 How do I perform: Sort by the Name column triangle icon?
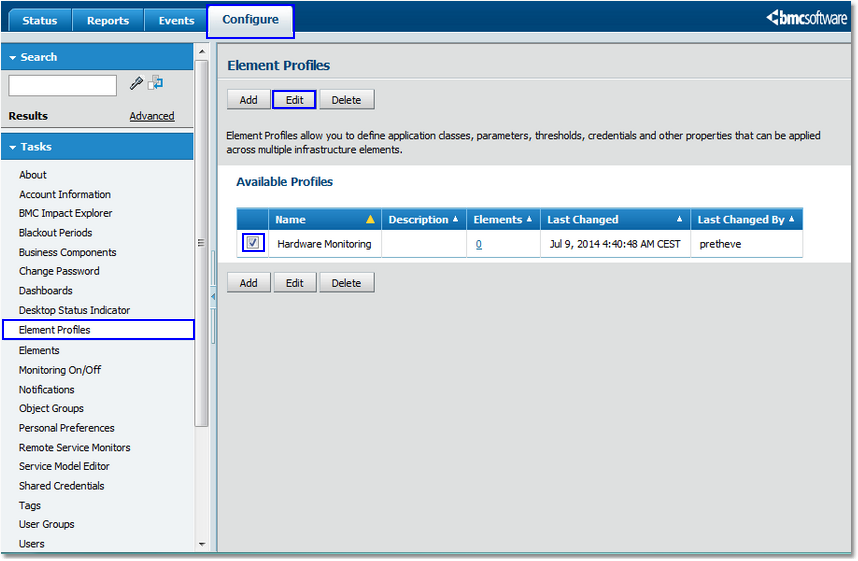point(370,219)
